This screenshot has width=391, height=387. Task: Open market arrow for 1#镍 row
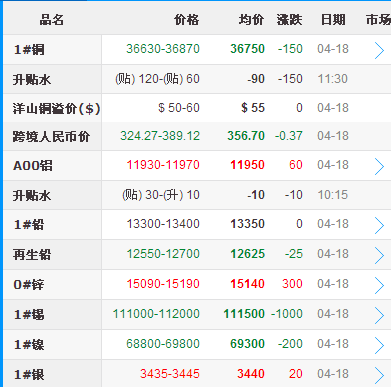[x=379, y=346]
